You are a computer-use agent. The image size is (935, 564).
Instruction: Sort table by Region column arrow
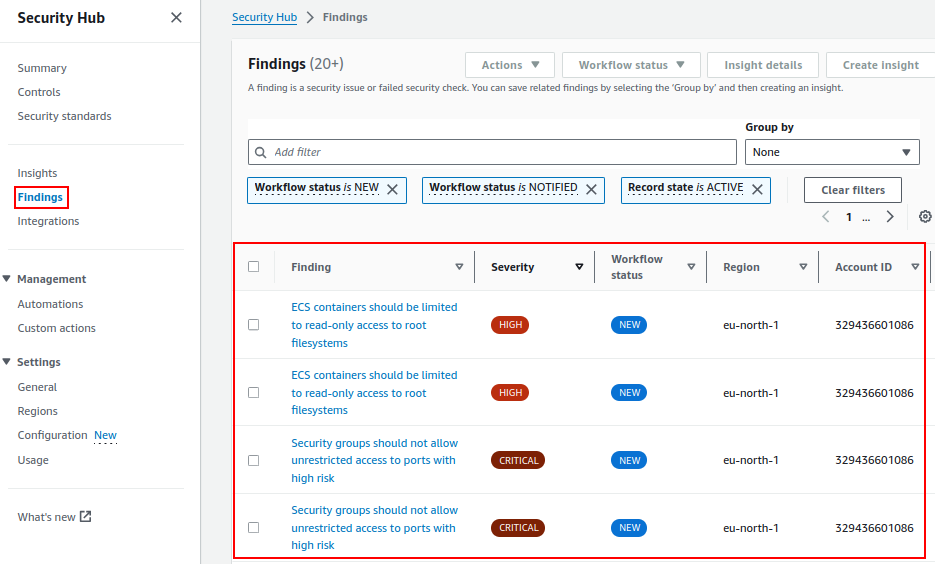[803, 266]
